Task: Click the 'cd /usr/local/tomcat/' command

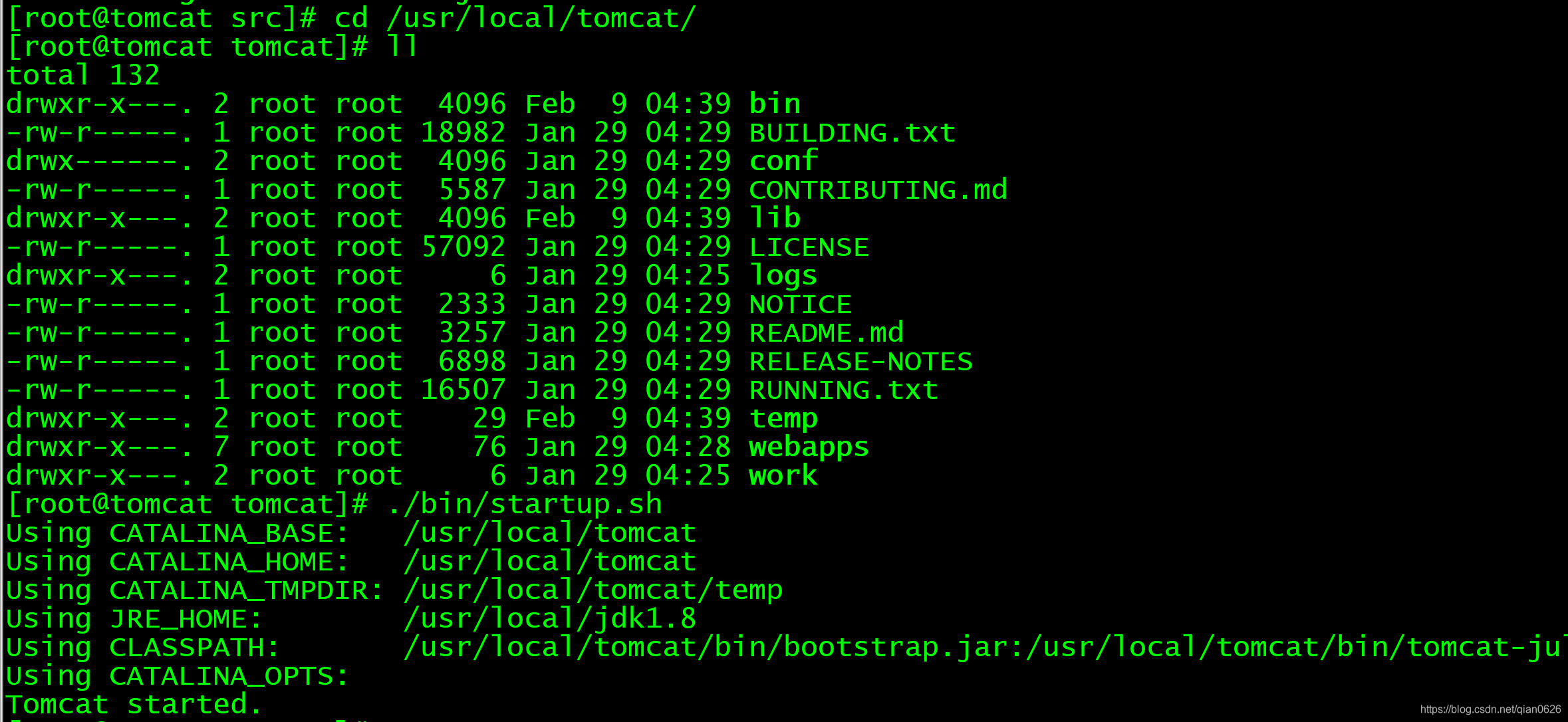Action: (515, 18)
